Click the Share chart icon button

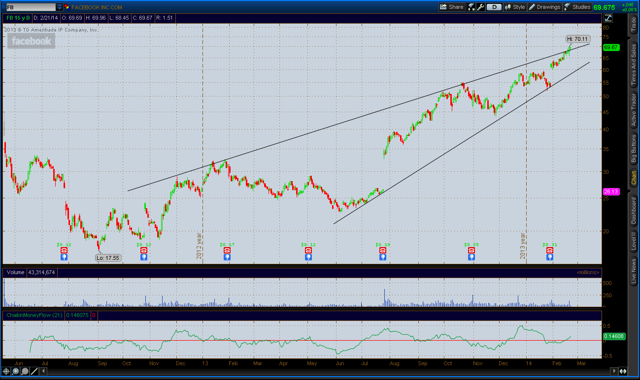451,7
